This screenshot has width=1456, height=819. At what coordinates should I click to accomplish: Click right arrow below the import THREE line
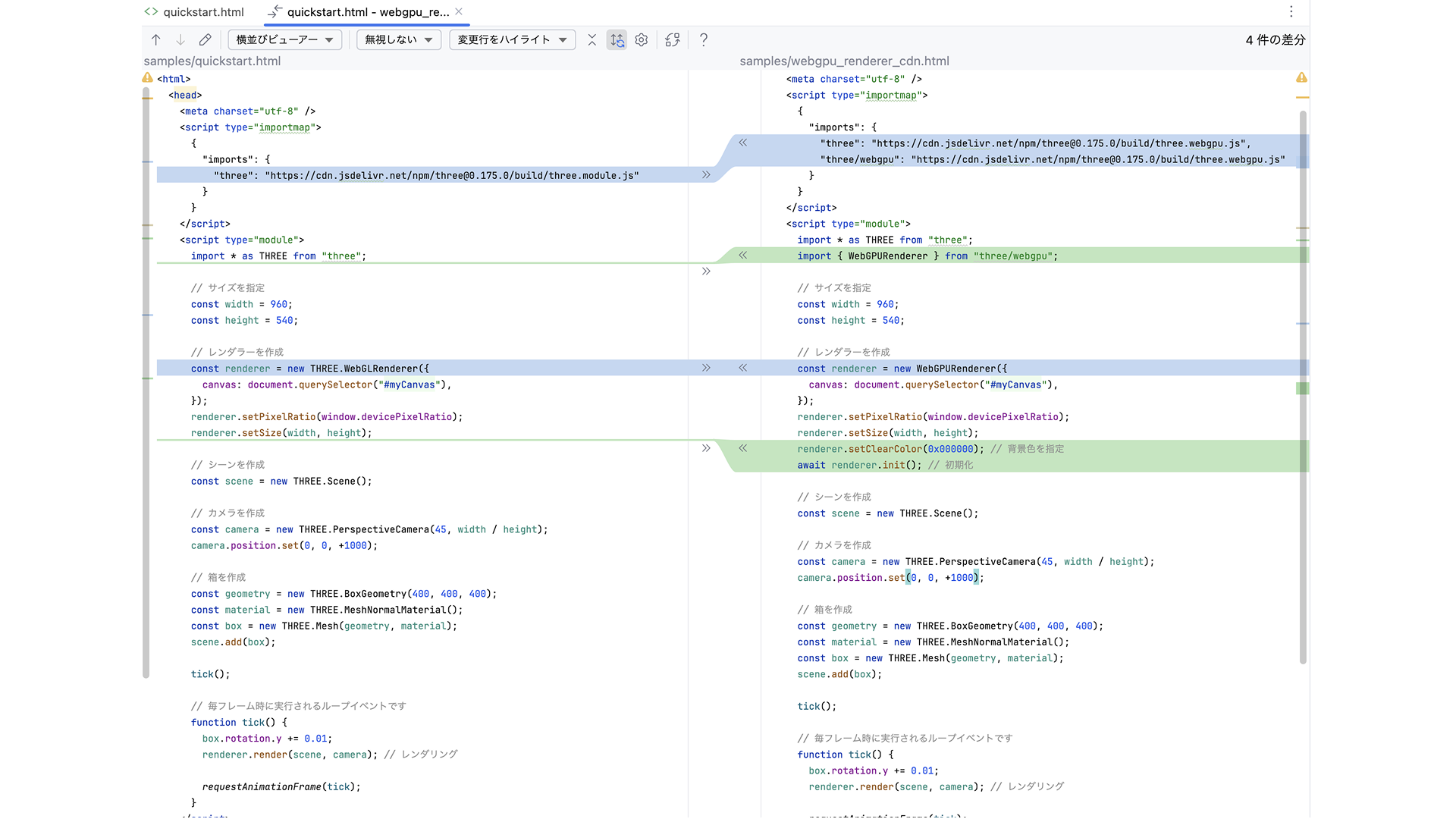[706, 271]
